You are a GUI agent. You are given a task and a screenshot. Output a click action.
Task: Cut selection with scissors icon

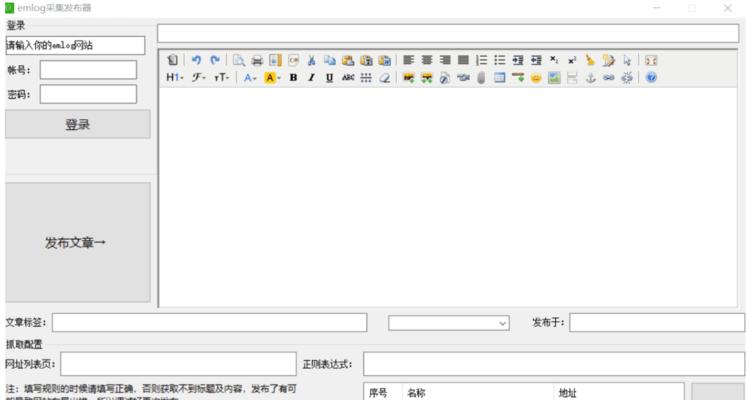coord(312,60)
